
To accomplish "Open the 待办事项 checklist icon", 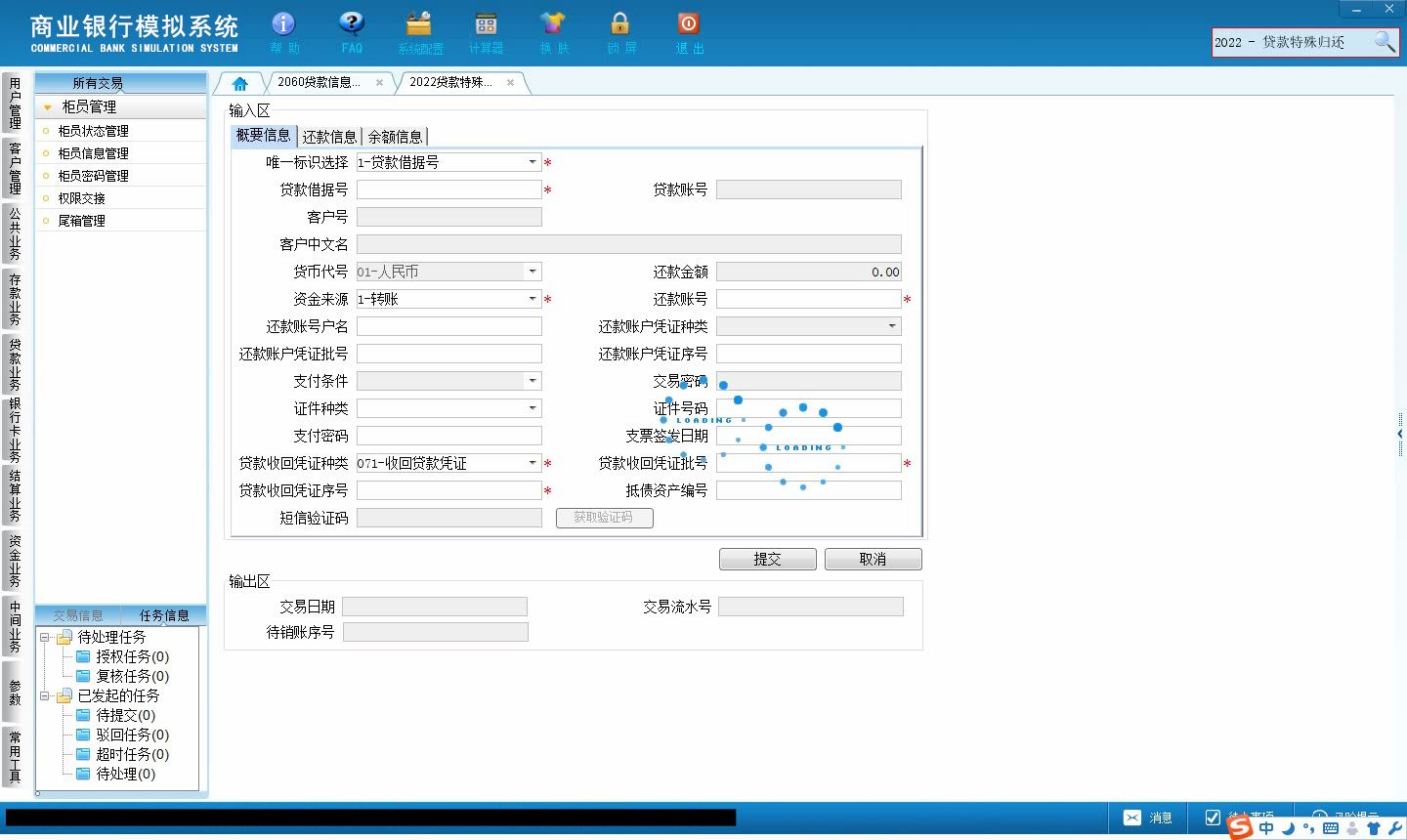I will point(1213,818).
